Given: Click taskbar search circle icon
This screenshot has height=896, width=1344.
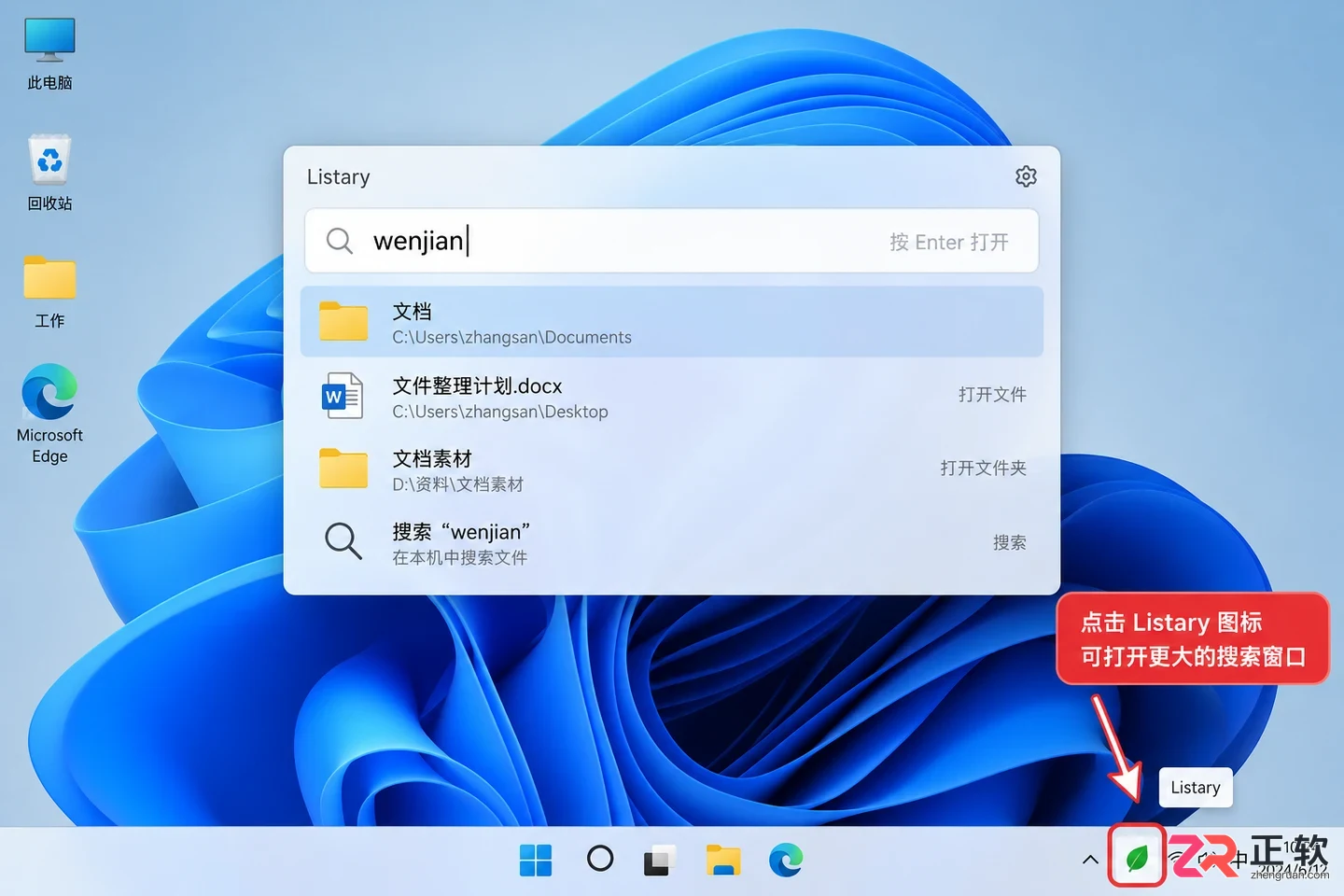Looking at the screenshot, I should click(x=600, y=859).
